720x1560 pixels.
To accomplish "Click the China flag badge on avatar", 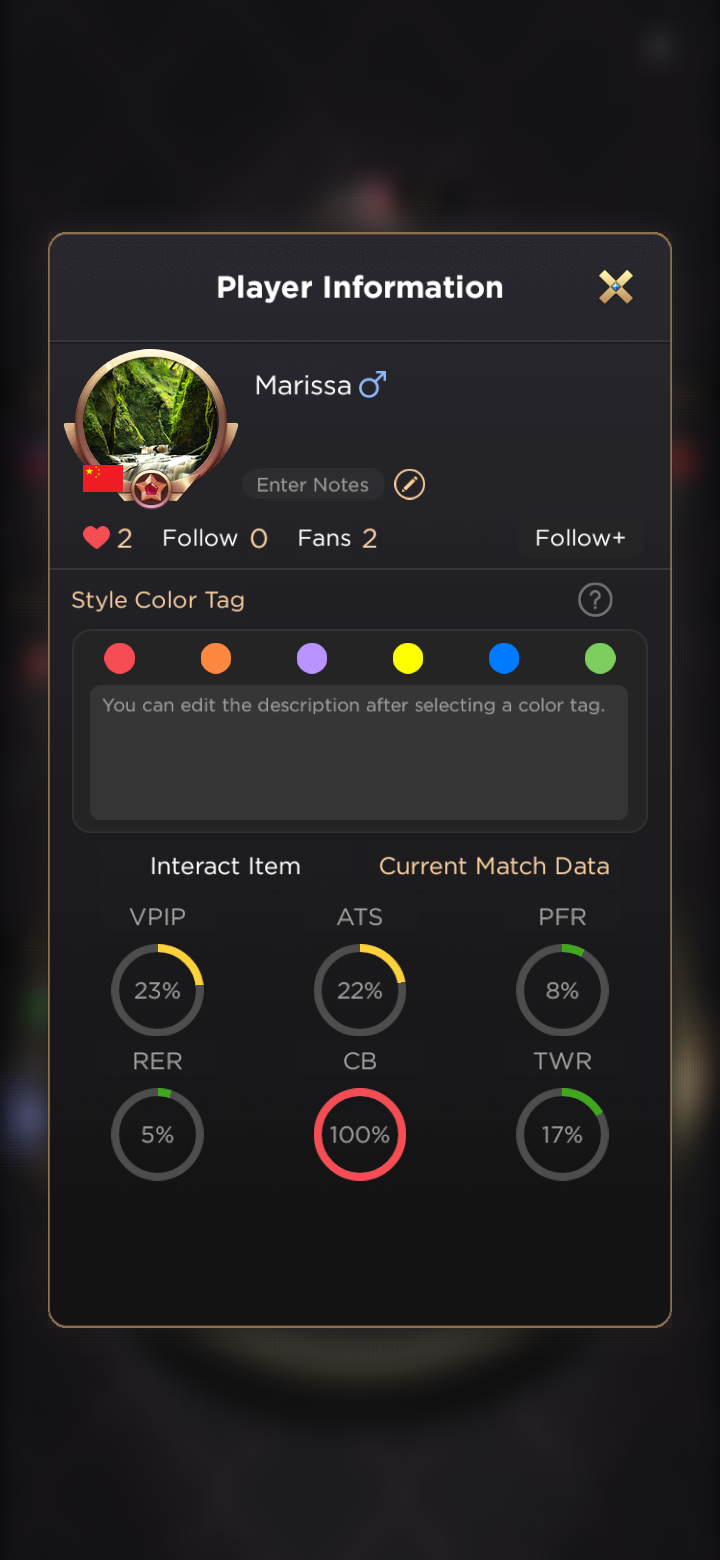I will click(x=103, y=478).
